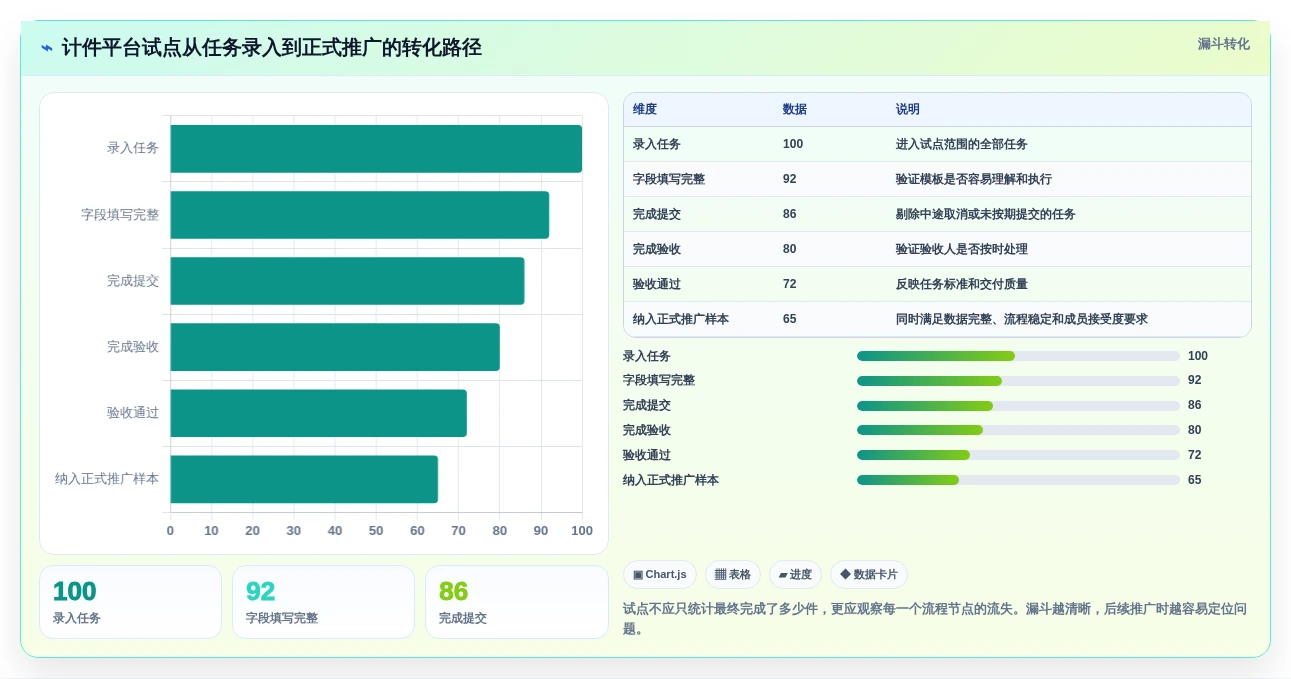Click chart y-axis label 纳入正式推广样本

pos(107,479)
